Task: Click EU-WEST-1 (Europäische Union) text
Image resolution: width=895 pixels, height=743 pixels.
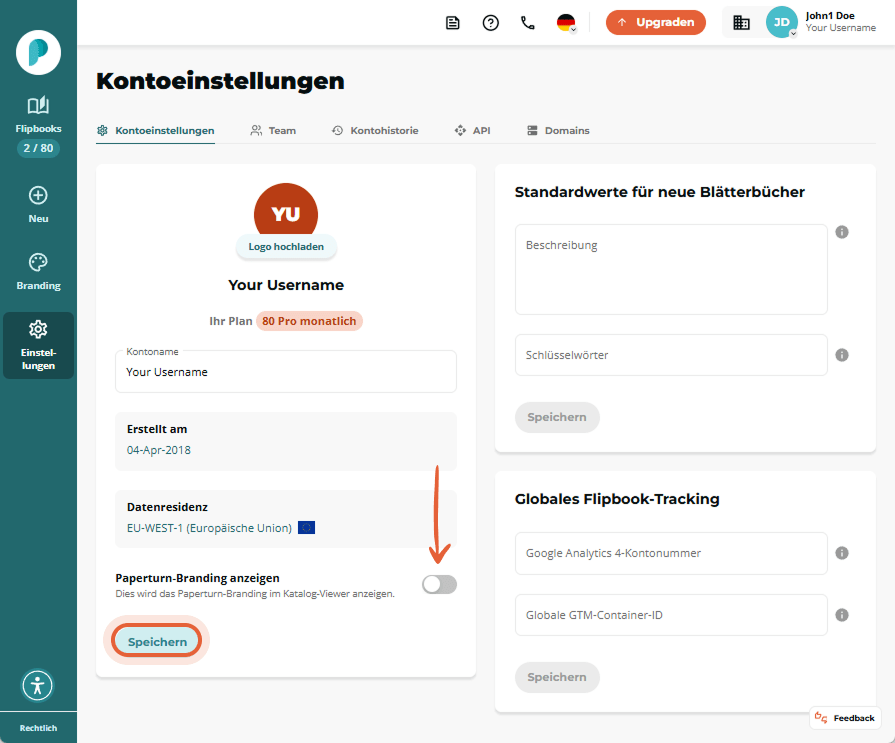Action: tap(209, 528)
